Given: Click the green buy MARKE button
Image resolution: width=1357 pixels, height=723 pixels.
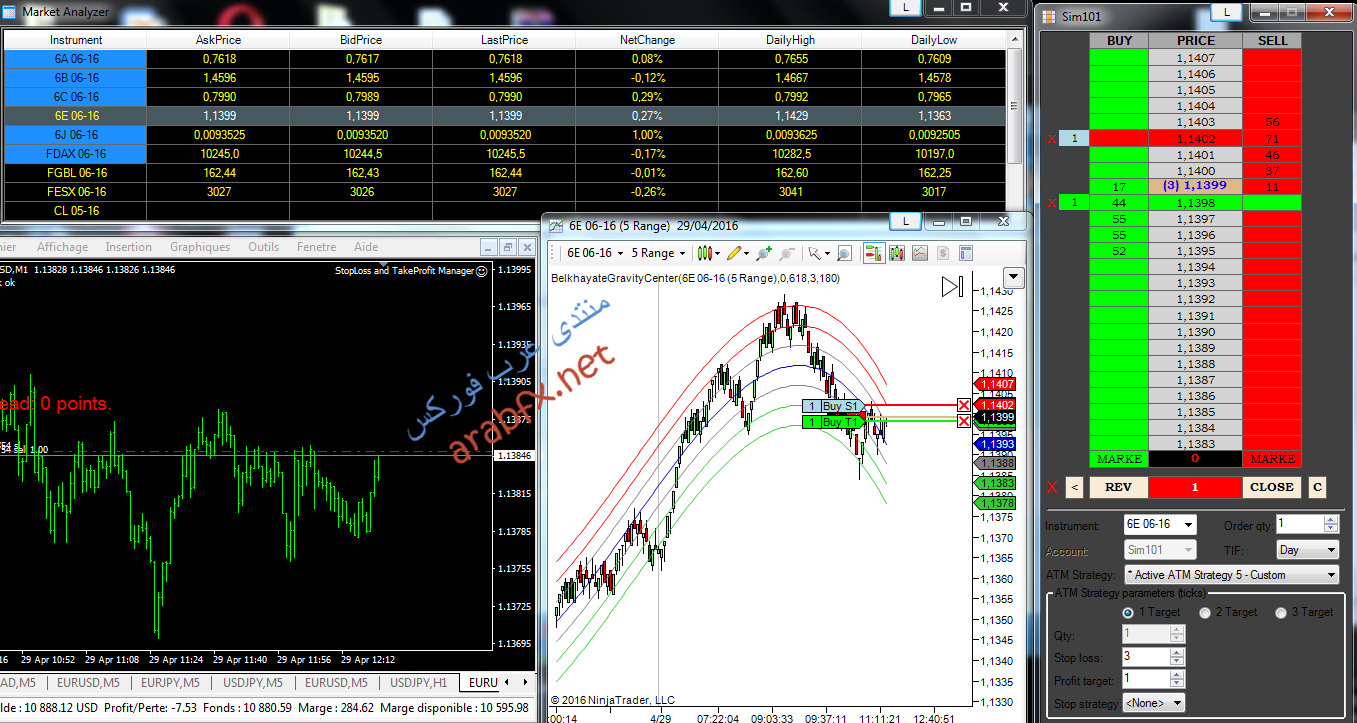Looking at the screenshot, I should coord(1119,459).
